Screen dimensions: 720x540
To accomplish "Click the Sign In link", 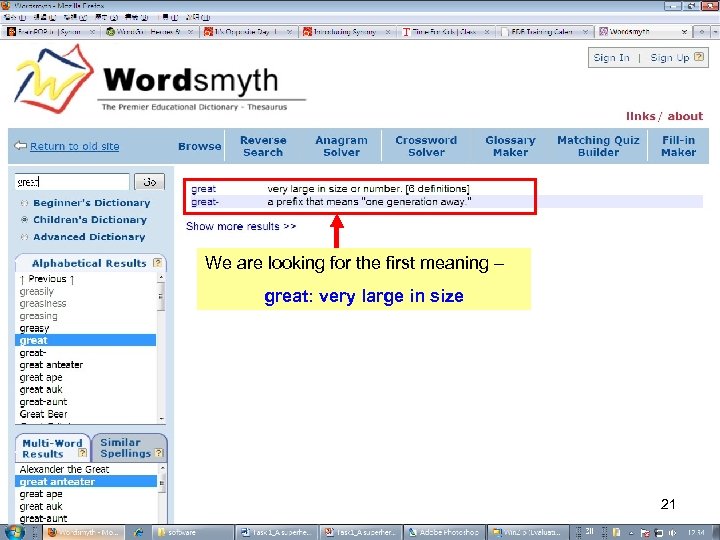I will [611, 57].
